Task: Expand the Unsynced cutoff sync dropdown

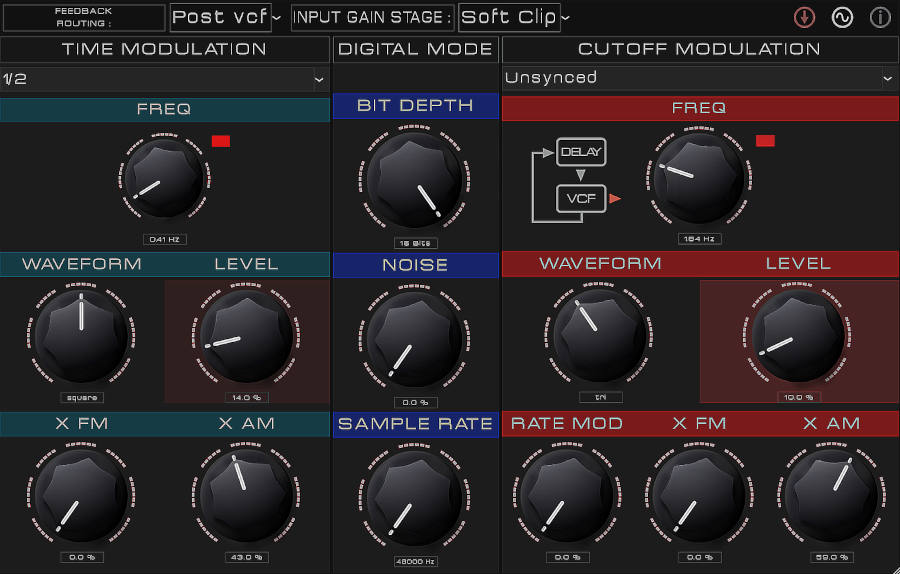Action: coord(699,78)
